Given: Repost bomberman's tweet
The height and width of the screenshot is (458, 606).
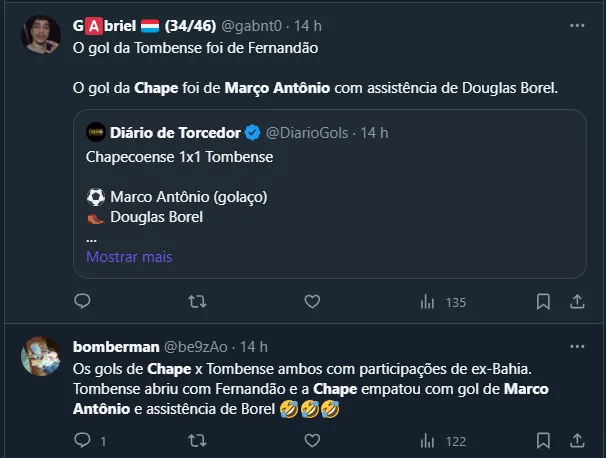Looking at the screenshot, I should tap(197, 439).
